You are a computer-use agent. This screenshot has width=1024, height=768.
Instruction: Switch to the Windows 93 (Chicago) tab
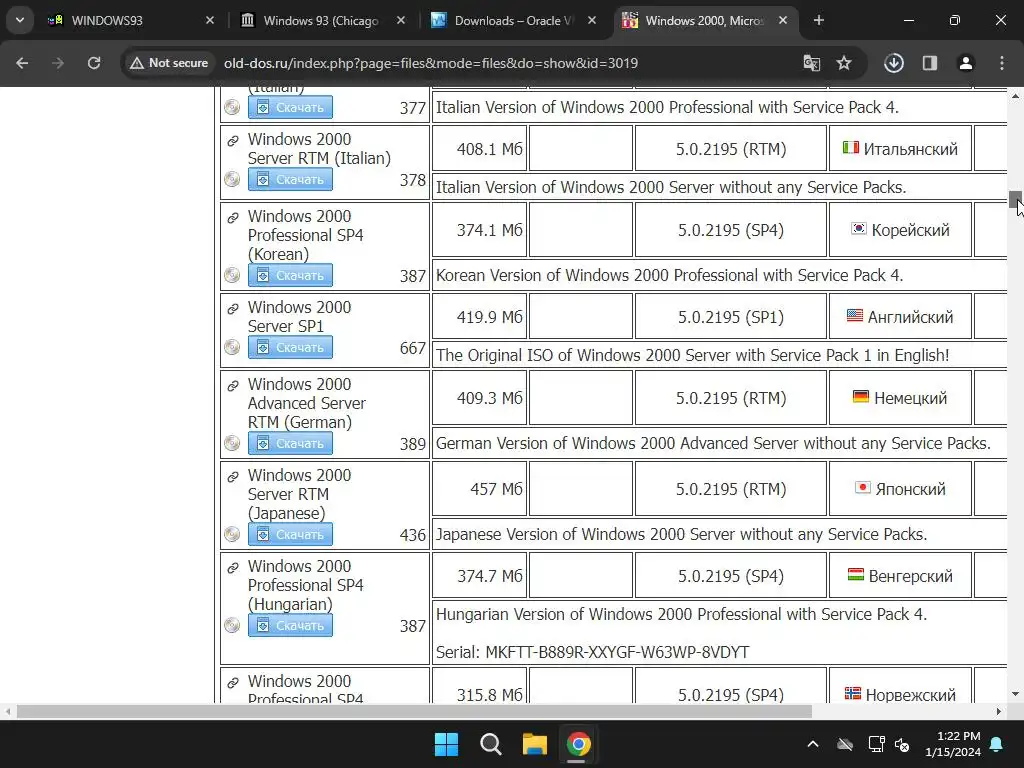(x=321, y=20)
